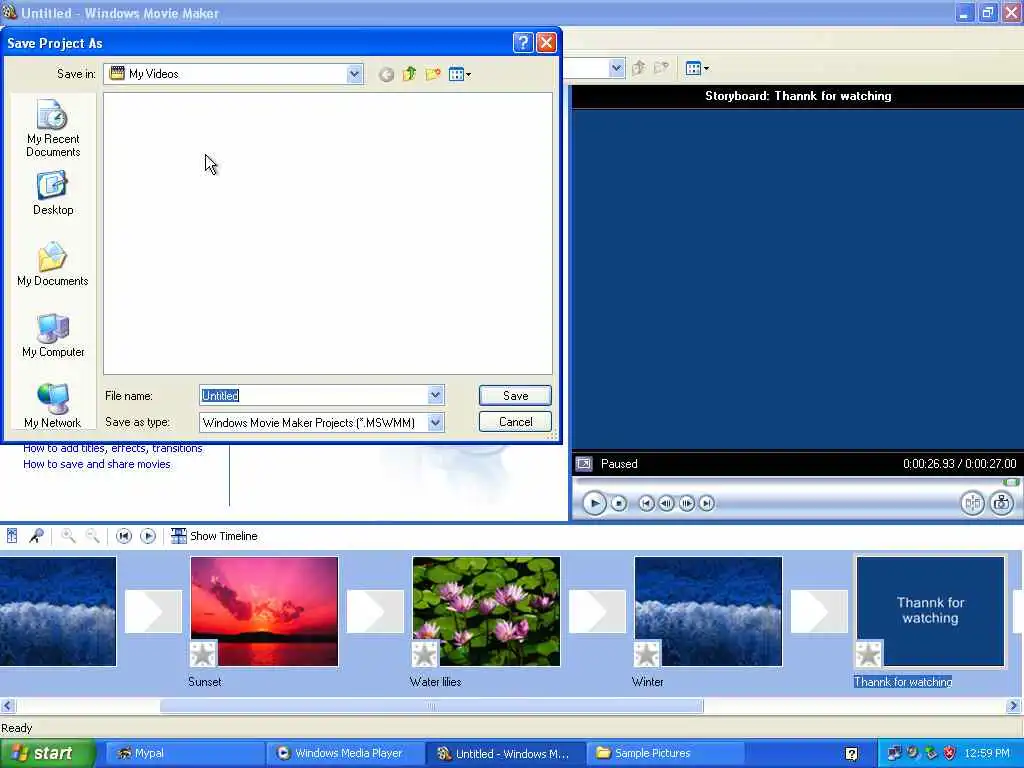
Task: Click the video effect star on Sunset
Action: click(x=203, y=654)
